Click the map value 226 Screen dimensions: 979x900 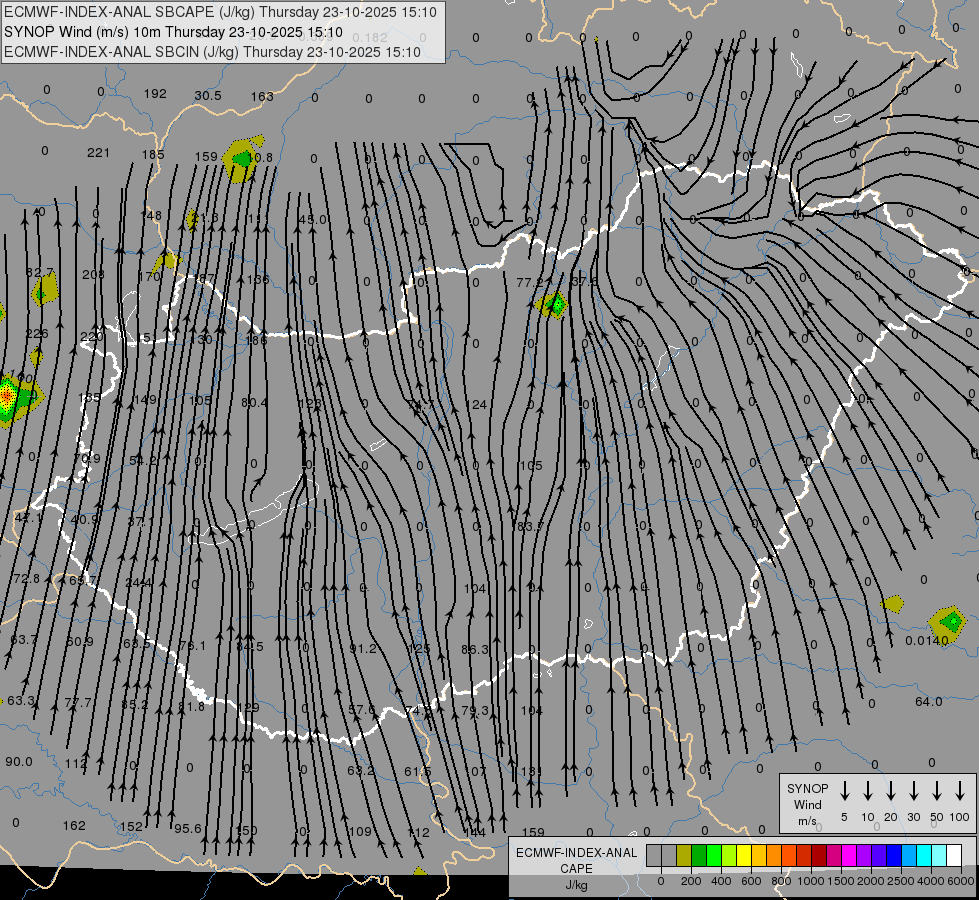pos(37,334)
